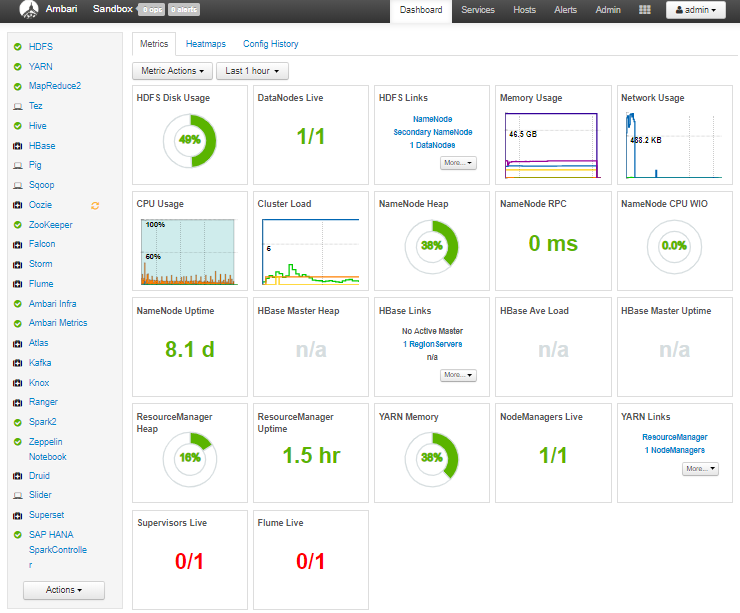The width and height of the screenshot is (740, 613).
Task: Click the '0 ops' background operations badge
Action: click(x=152, y=10)
